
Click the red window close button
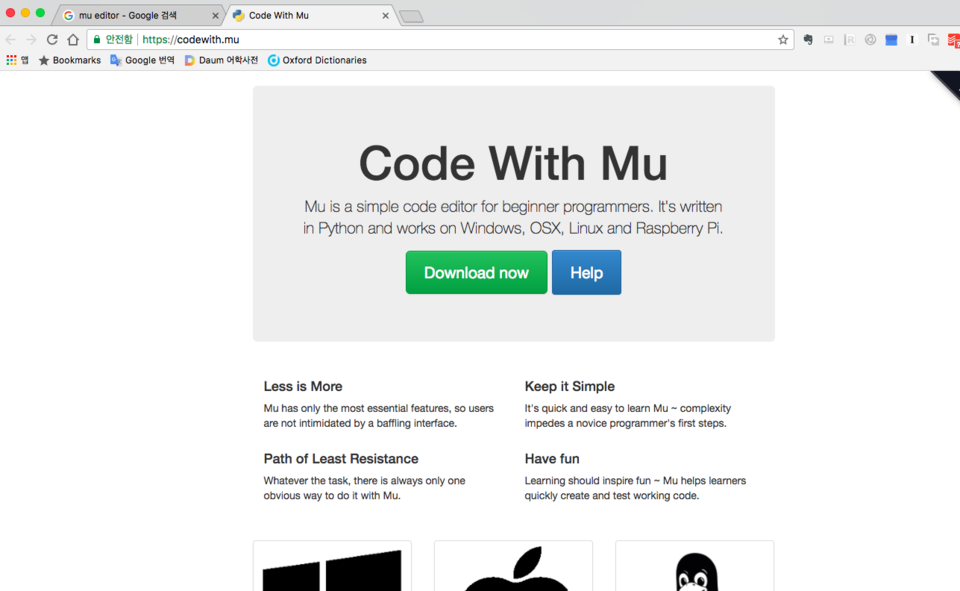click(10, 13)
